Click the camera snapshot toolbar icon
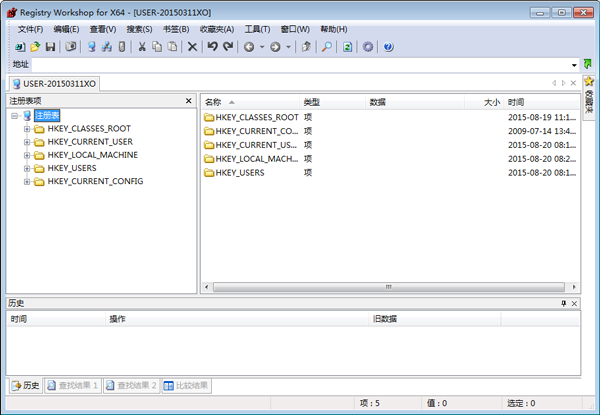600x415 pixels. click(x=71, y=47)
